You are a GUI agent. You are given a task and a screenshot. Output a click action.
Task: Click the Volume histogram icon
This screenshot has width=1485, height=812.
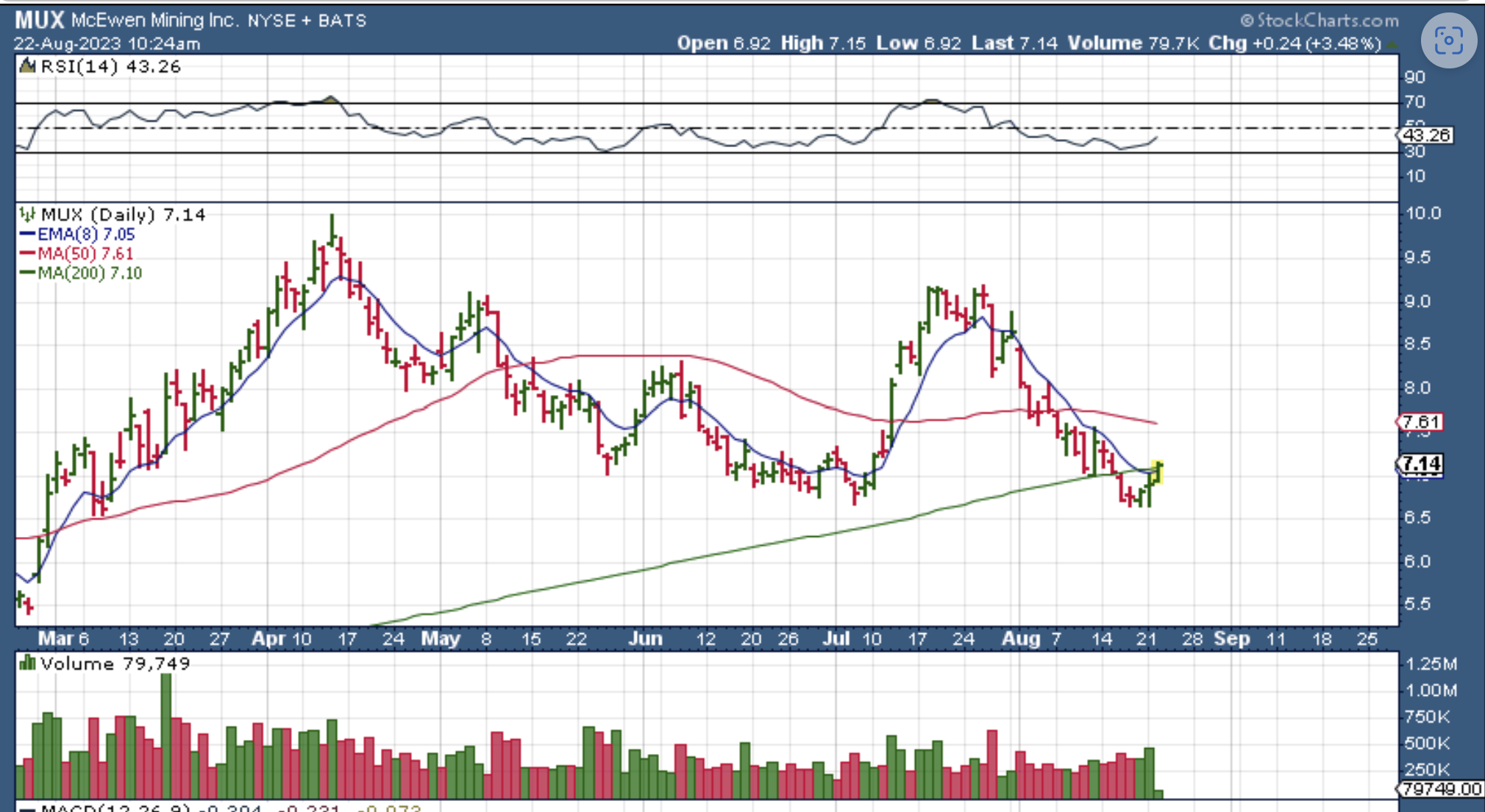pos(27,663)
